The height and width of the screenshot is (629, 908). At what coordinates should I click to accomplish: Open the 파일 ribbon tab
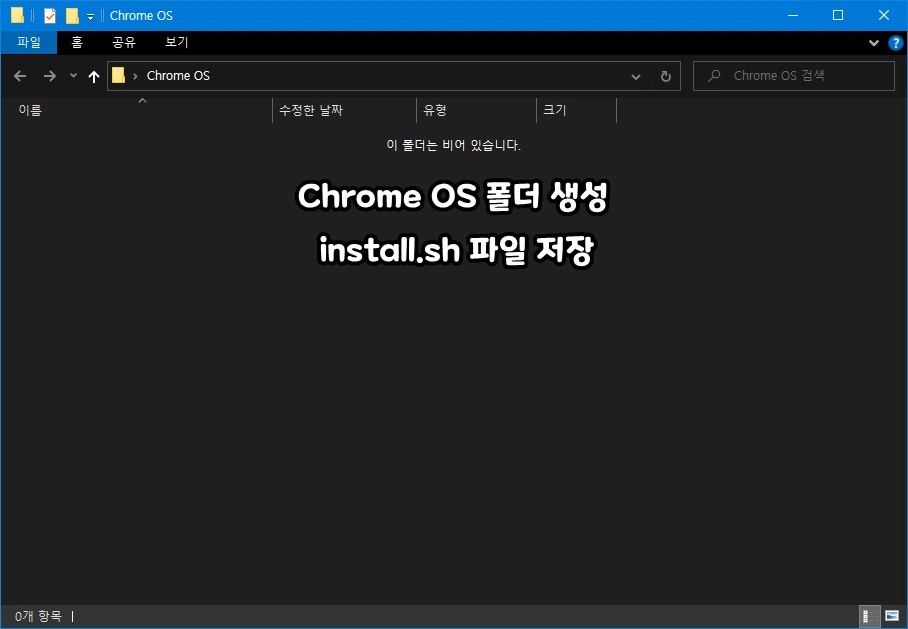coord(29,42)
